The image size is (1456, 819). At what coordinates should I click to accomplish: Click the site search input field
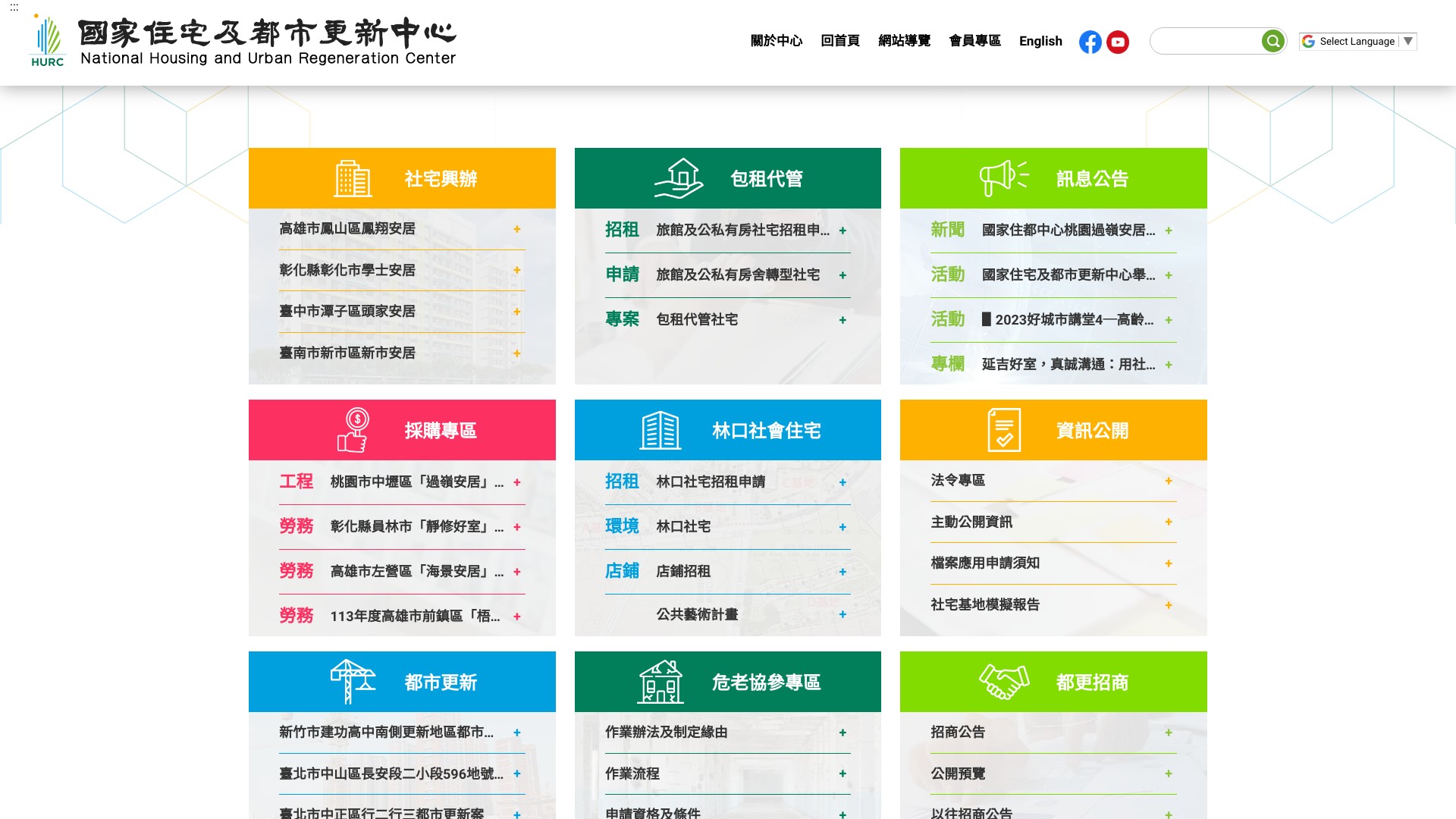coord(1206,41)
